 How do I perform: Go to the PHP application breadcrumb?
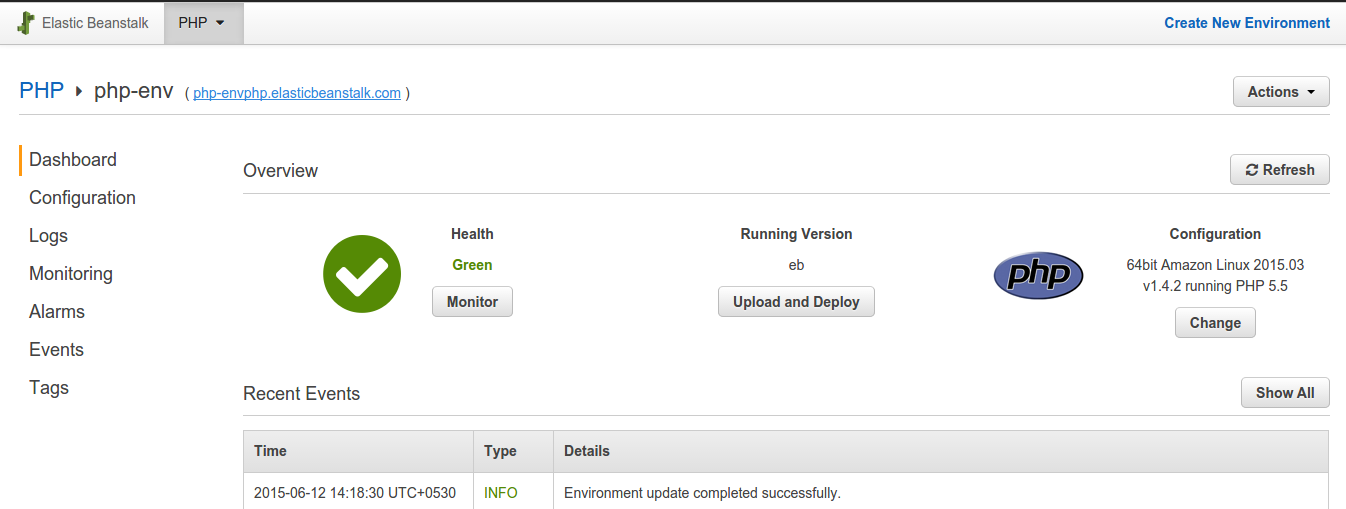(42, 91)
